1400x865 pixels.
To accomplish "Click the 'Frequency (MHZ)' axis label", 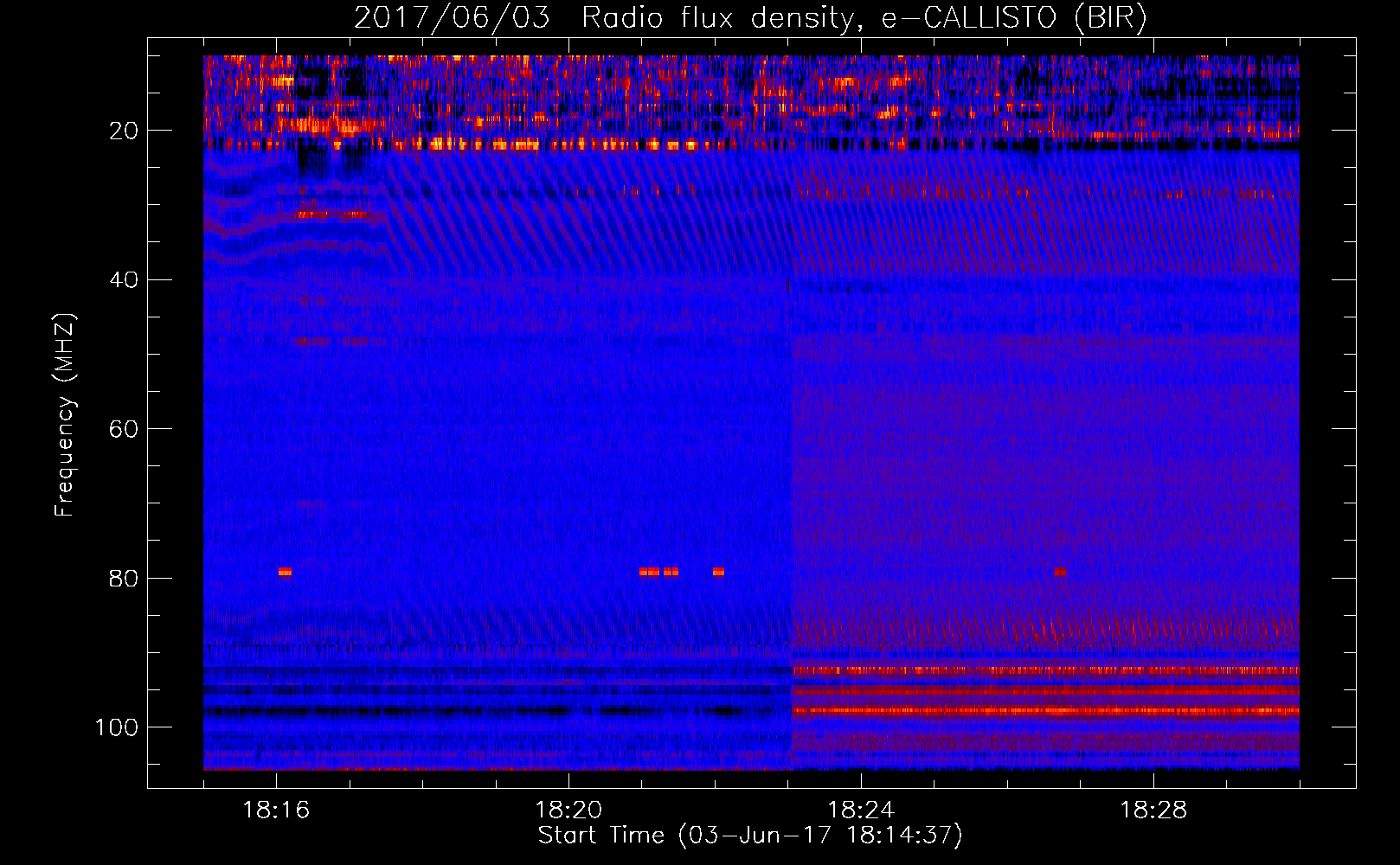I will tap(65, 415).
